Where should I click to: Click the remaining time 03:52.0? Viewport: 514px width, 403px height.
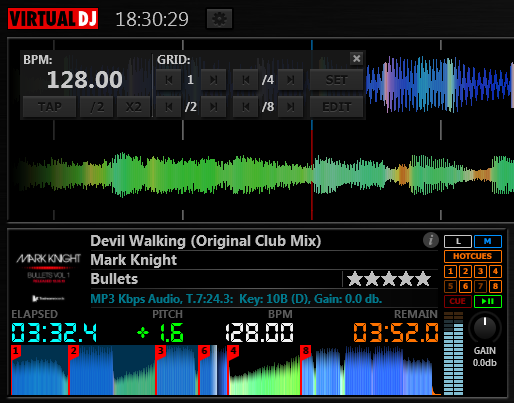396,332
